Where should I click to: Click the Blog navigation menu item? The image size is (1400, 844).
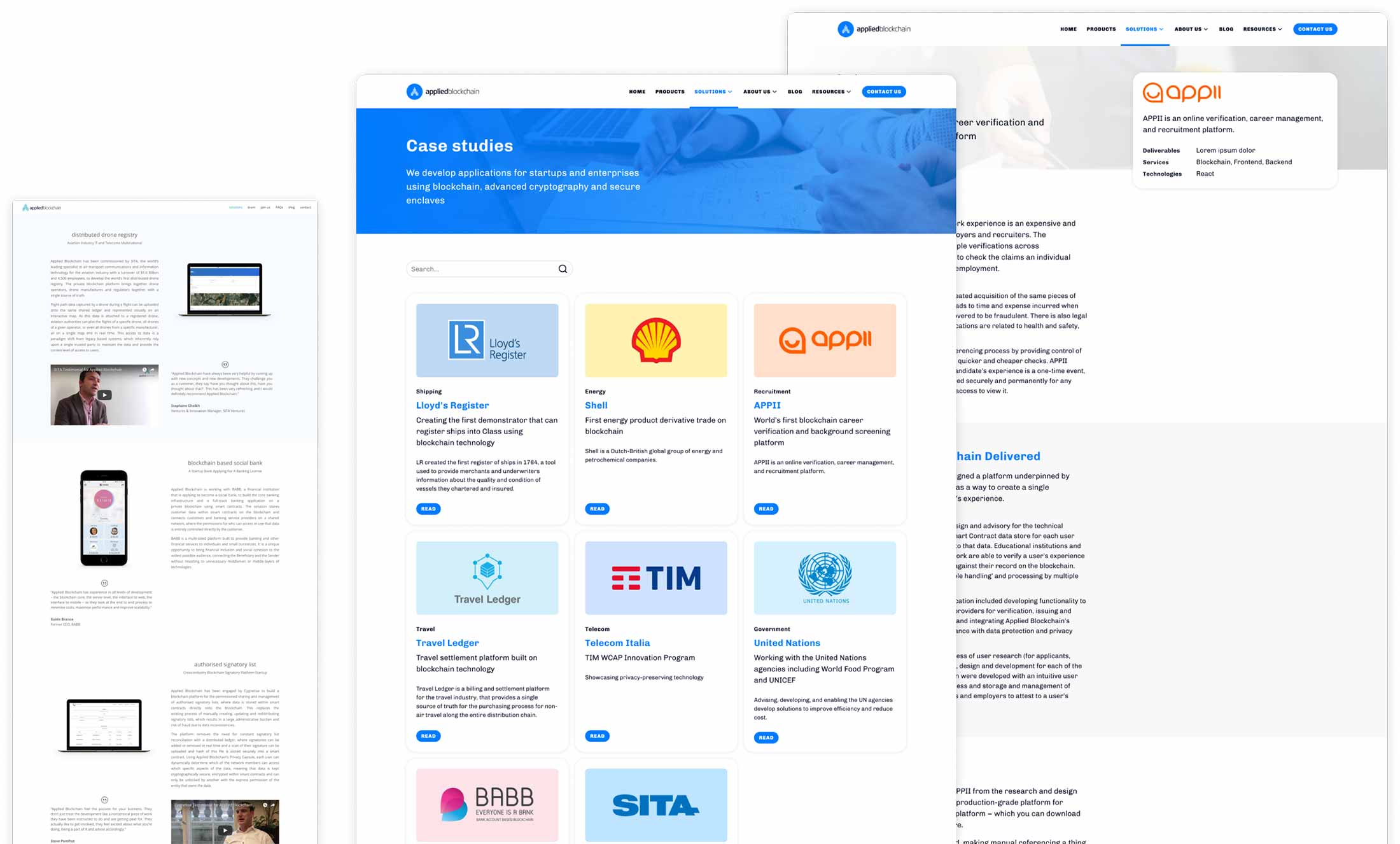pyautogui.click(x=795, y=91)
